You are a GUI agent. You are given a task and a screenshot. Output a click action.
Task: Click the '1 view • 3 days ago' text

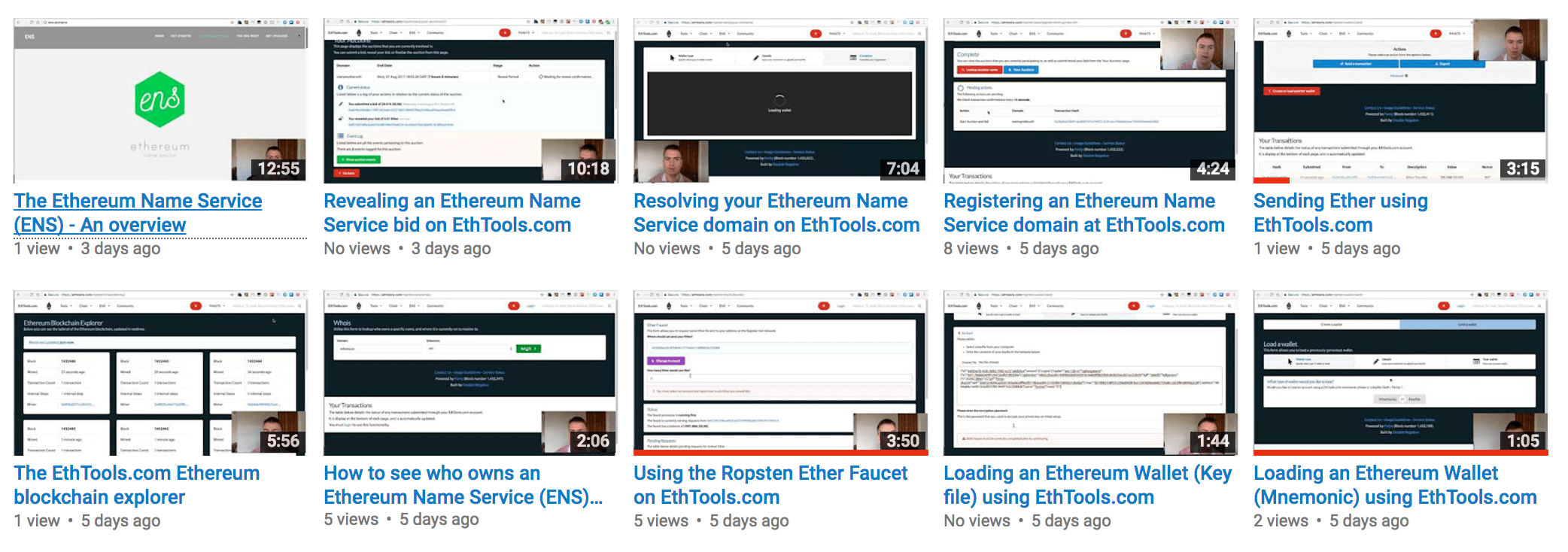[87, 249]
